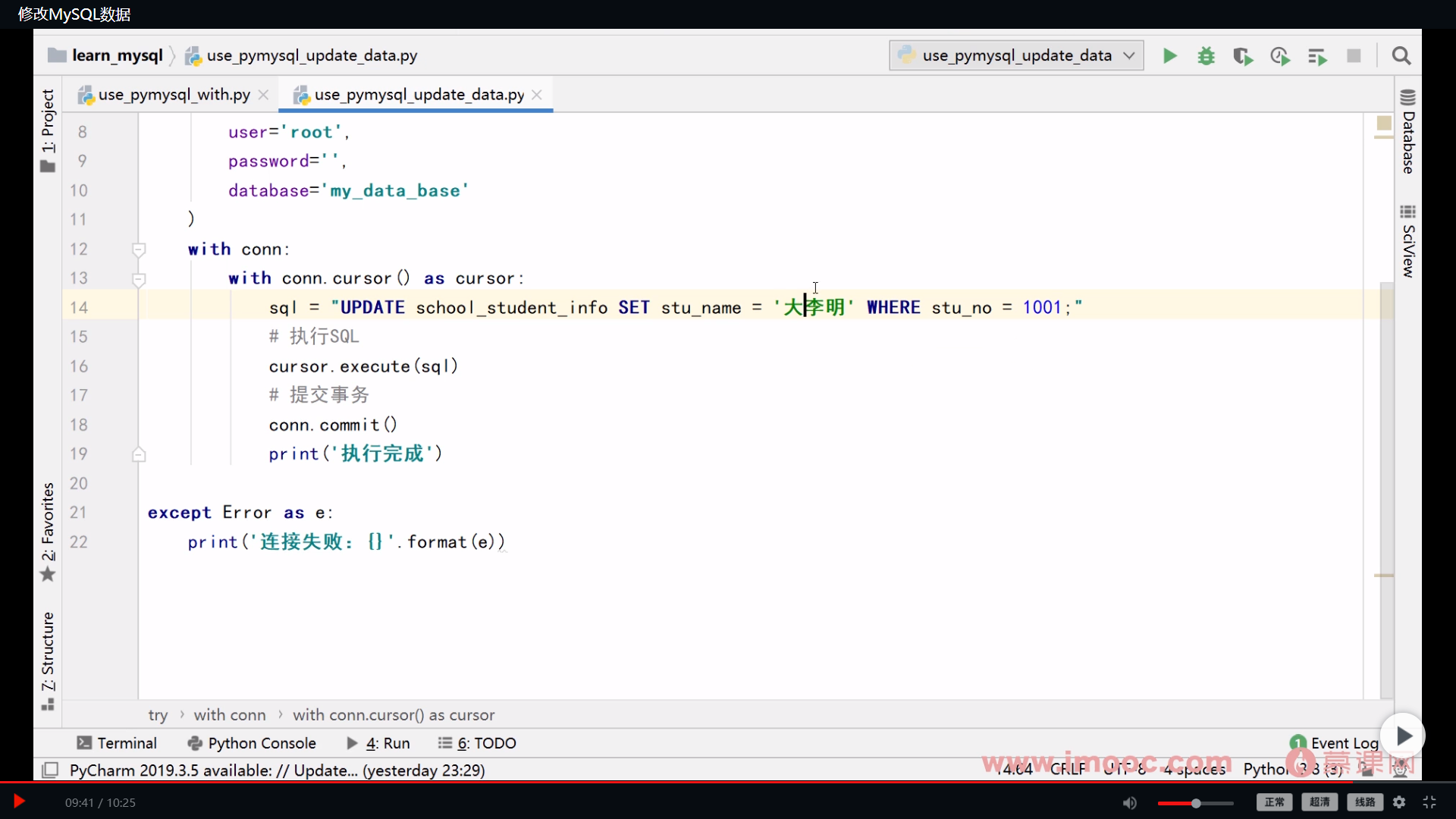Click the 'try' breadcrumb in editor footer

pos(158,715)
